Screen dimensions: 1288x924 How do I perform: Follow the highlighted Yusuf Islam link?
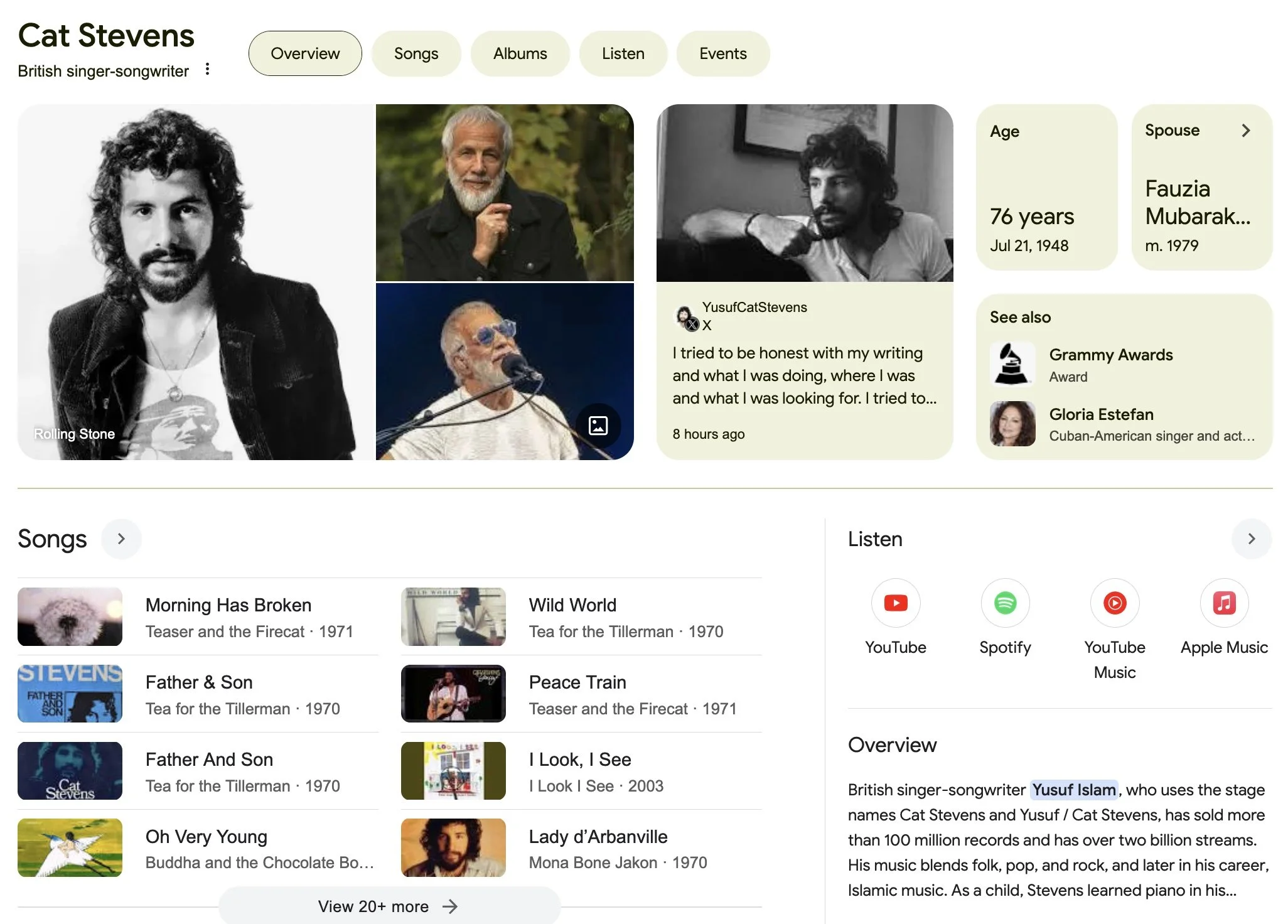(1074, 790)
